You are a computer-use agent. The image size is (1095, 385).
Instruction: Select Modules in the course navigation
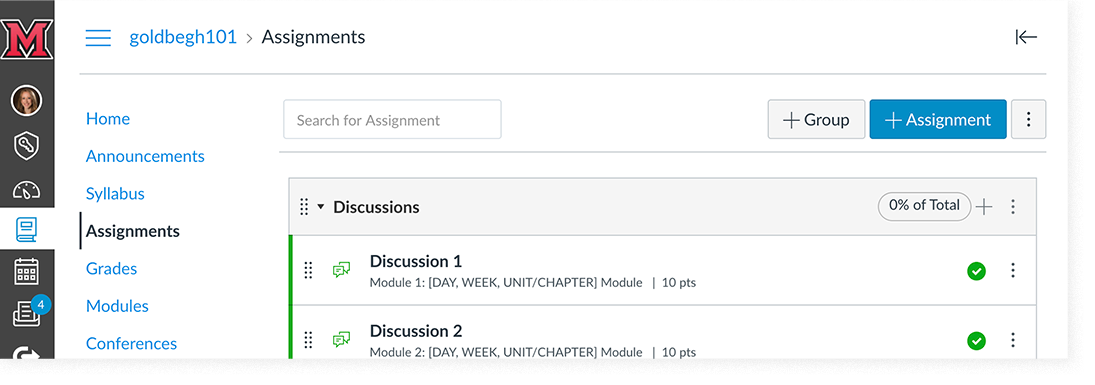click(x=117, y=306)
